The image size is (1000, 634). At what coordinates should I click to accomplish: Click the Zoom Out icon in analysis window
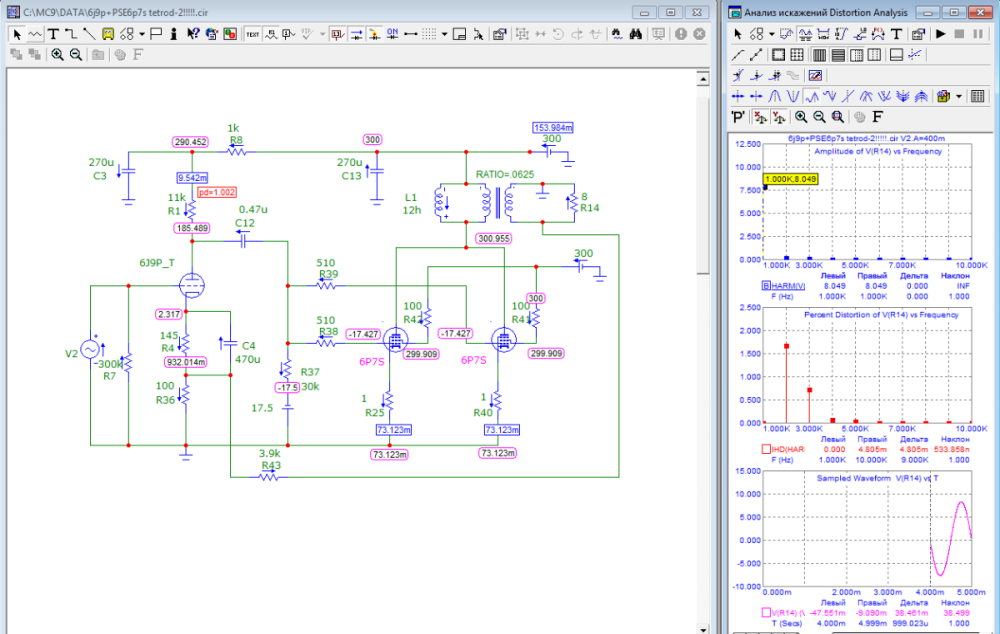pos(820,117)
